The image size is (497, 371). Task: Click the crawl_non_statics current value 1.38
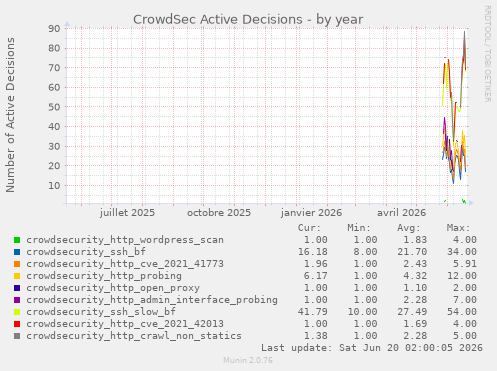click(316, 336)
